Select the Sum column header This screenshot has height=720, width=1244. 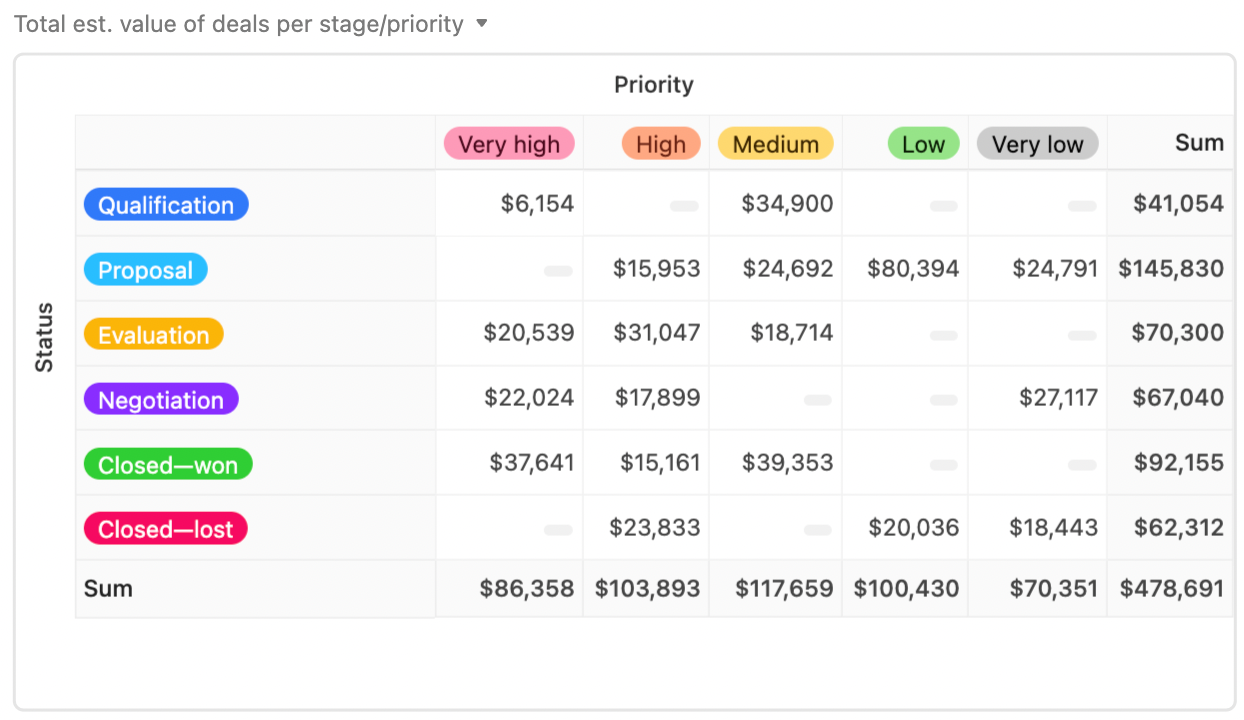point(1199,143)
